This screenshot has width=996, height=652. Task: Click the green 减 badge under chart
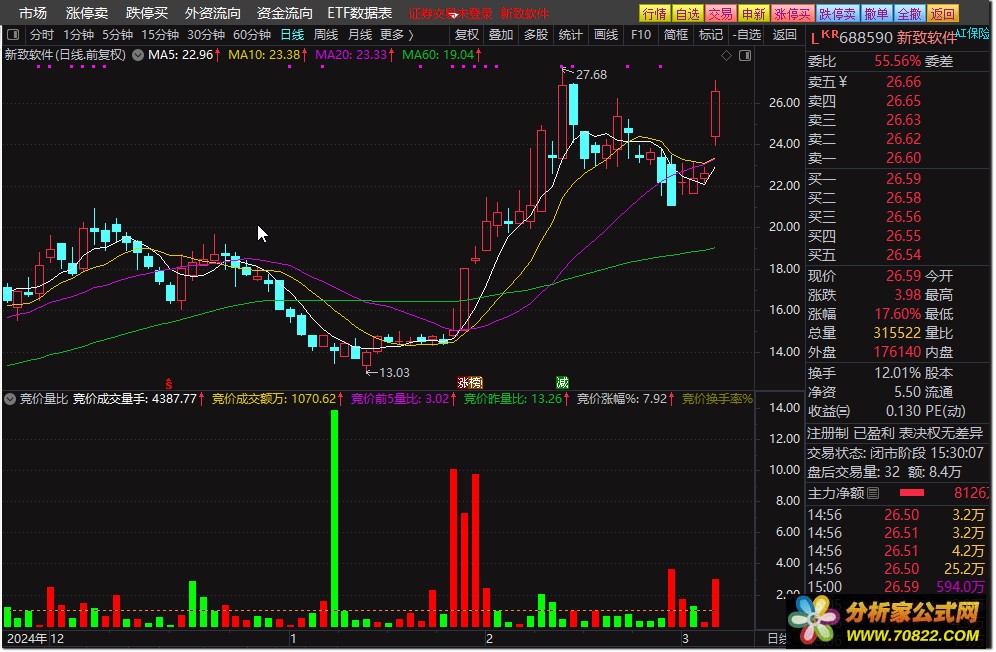pyautogui.click(x=562, y=383)
